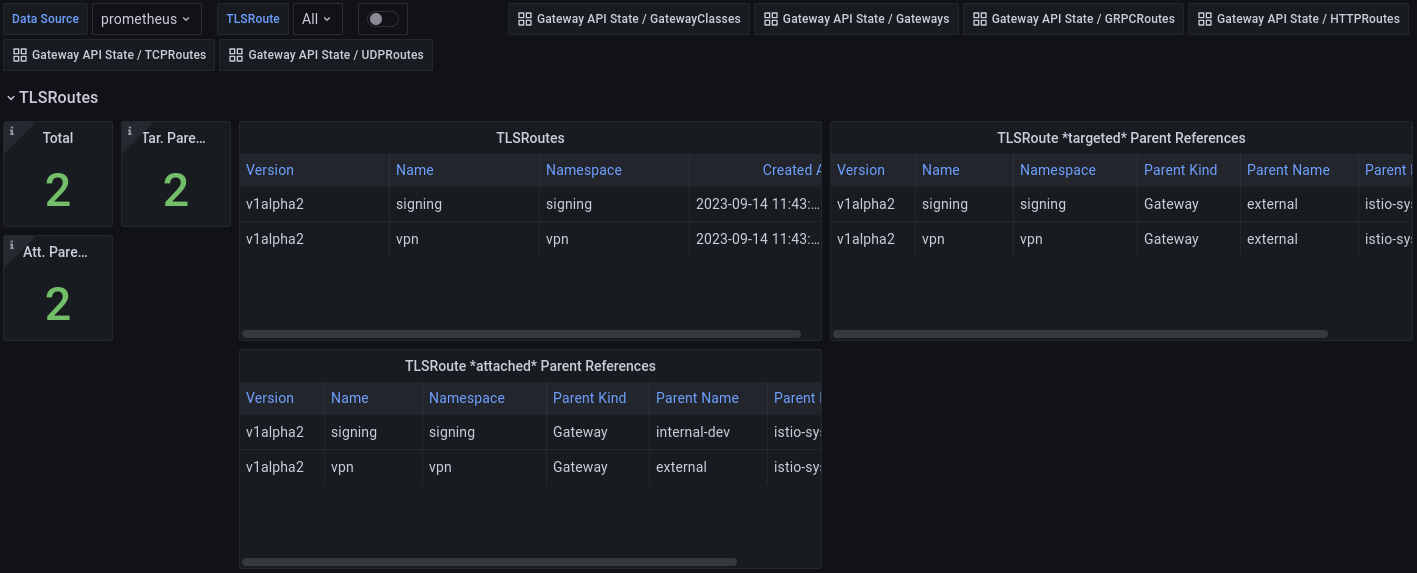1417x573 pixels.
Task: Click the info icon on Tar. Pare... panel
Action: (x=129, y=130)
